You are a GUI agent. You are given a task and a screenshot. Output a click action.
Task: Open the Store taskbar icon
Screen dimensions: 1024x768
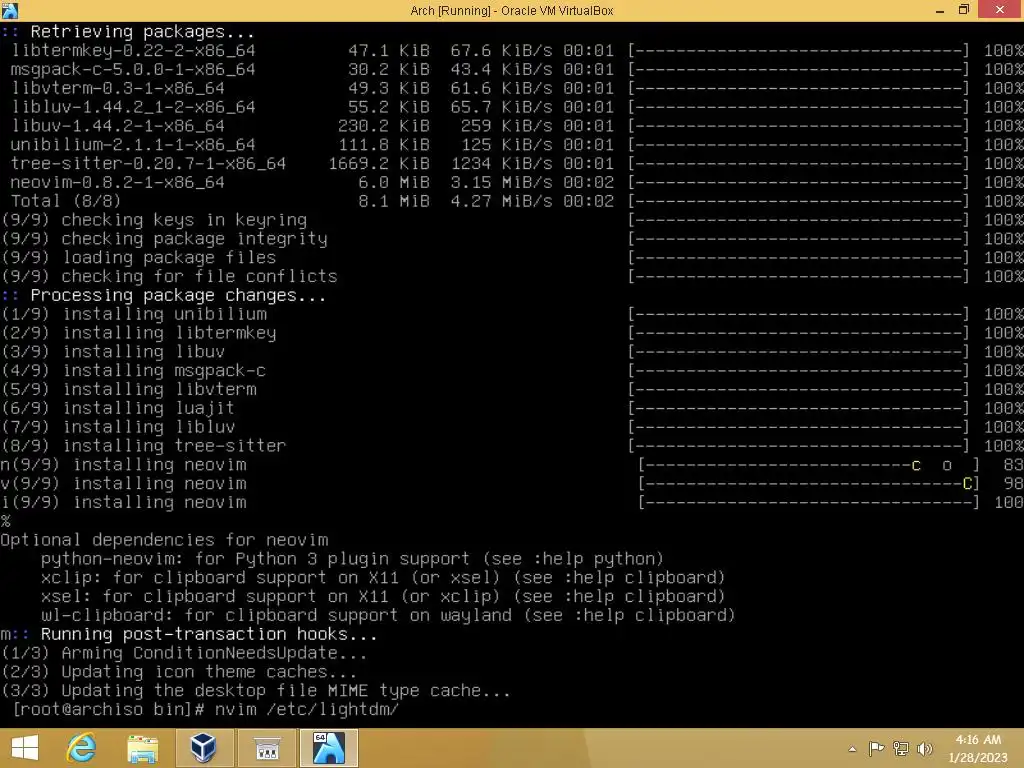click(266, 748)
